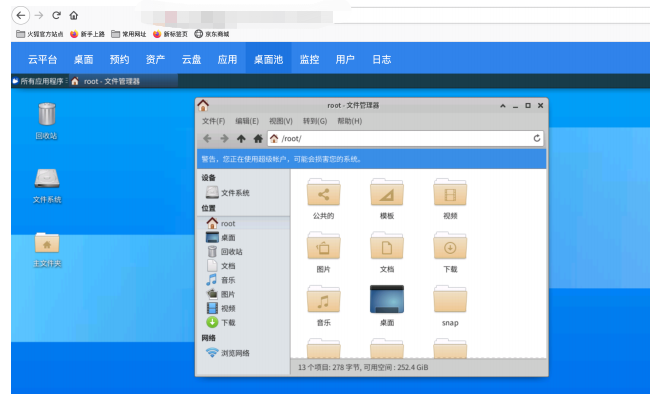The width and height of the screenshot is (650, 398).
Task: Go to browser home page icon
Action: (x=74, y=16)
